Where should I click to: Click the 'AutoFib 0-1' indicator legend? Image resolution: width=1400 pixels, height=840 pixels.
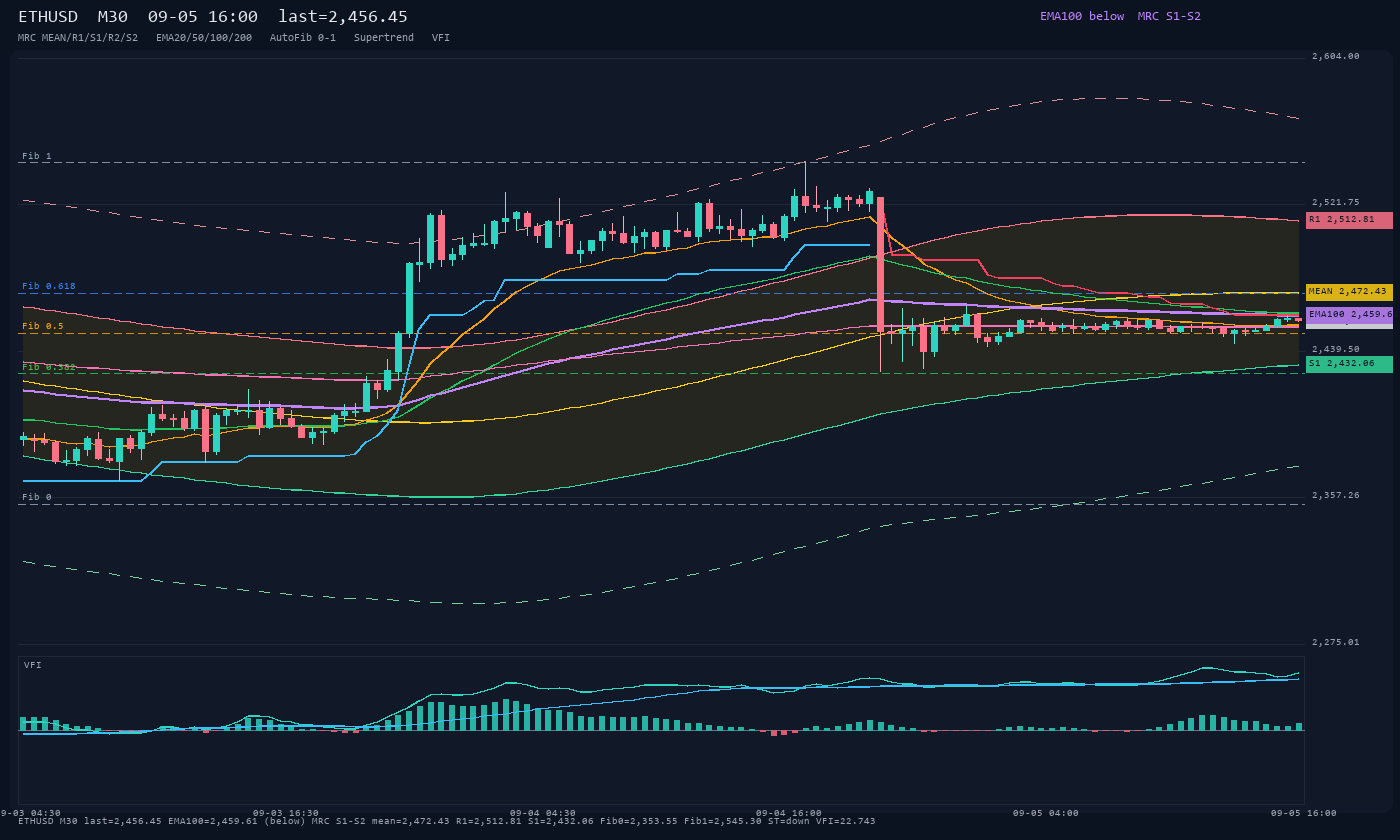tap(303, 38)
